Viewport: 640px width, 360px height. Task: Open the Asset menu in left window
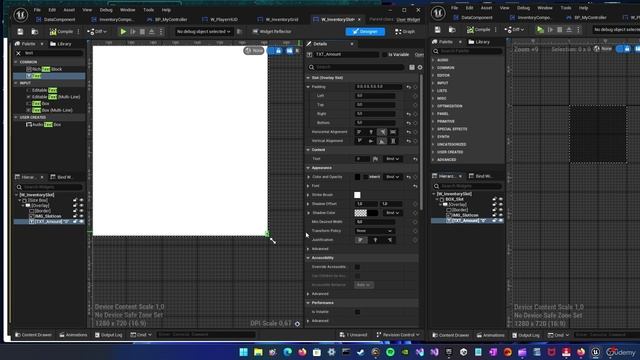pos(69,10)
